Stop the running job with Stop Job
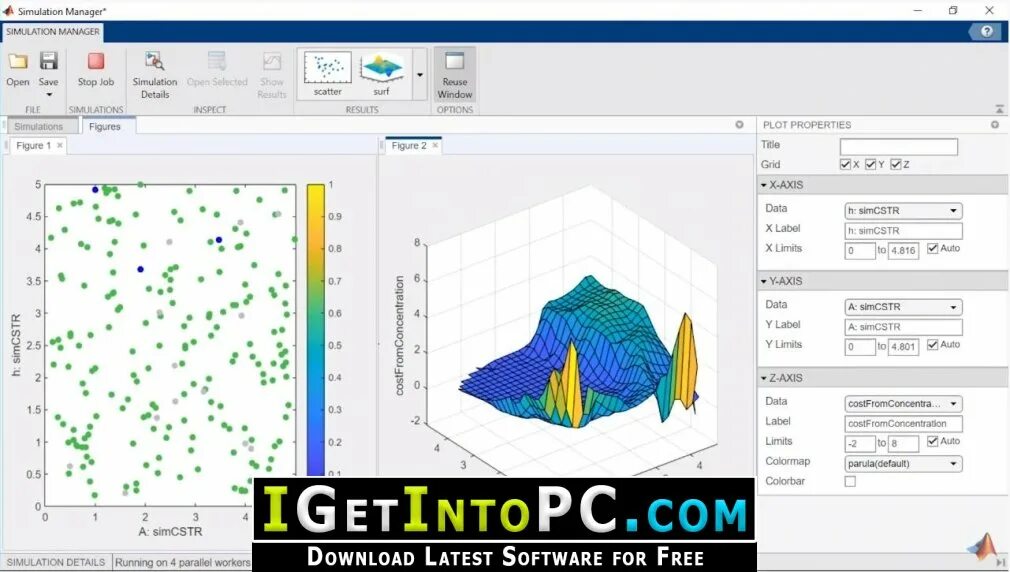1010x572 pixels. point(96,70)
